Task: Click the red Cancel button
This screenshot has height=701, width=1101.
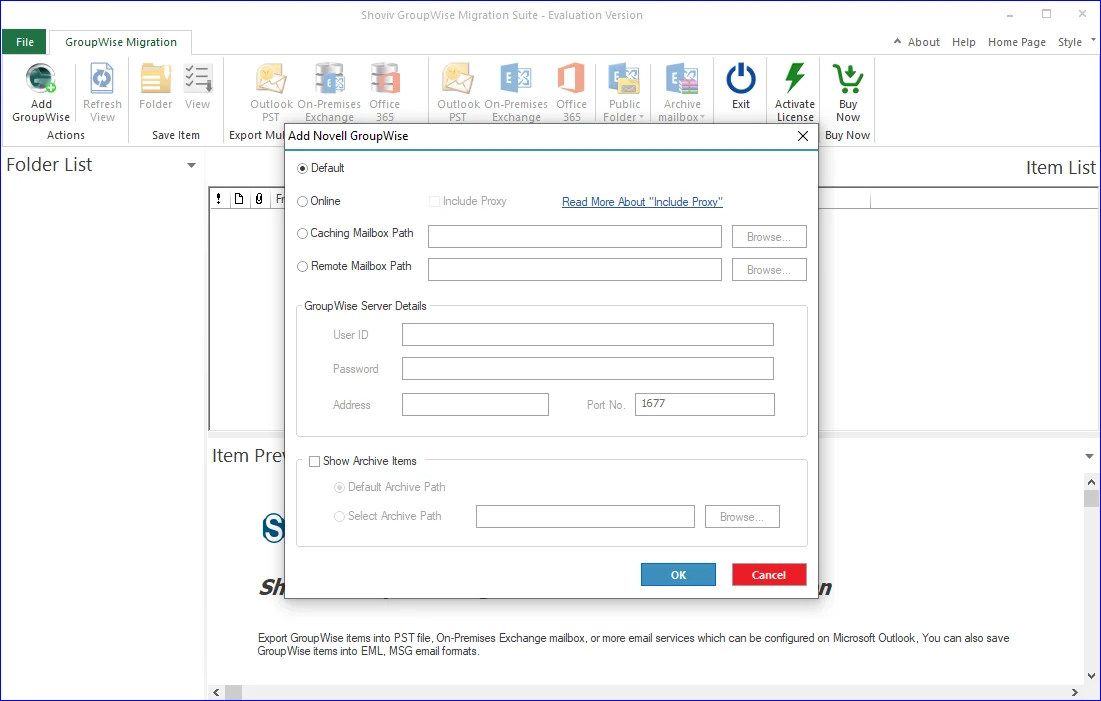Action: click(x=769, y=575)
